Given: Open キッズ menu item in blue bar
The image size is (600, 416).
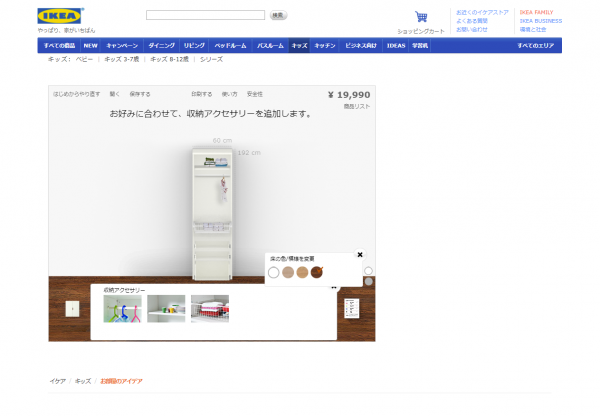Looking at the screenshot, I should (x=299, y=46).
